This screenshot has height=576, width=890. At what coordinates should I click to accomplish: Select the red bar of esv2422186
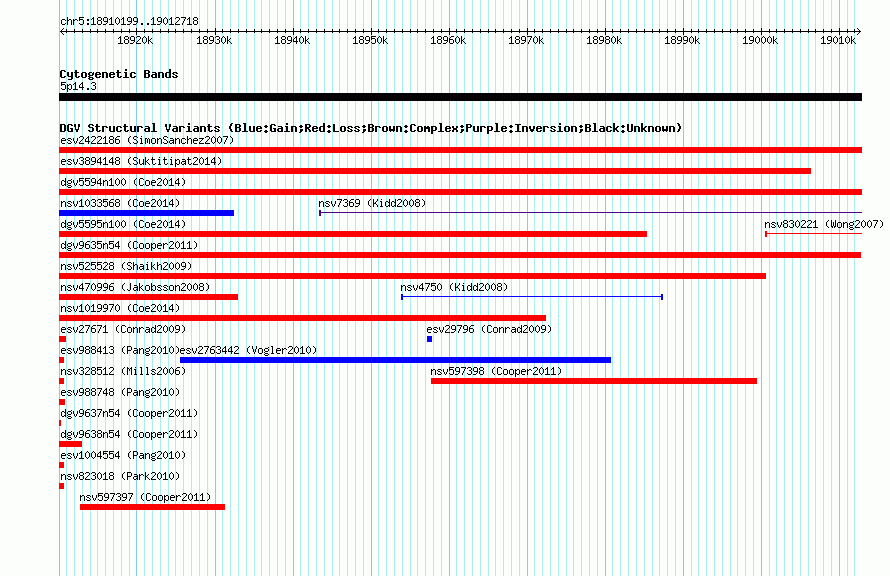[x=460, y=150]
